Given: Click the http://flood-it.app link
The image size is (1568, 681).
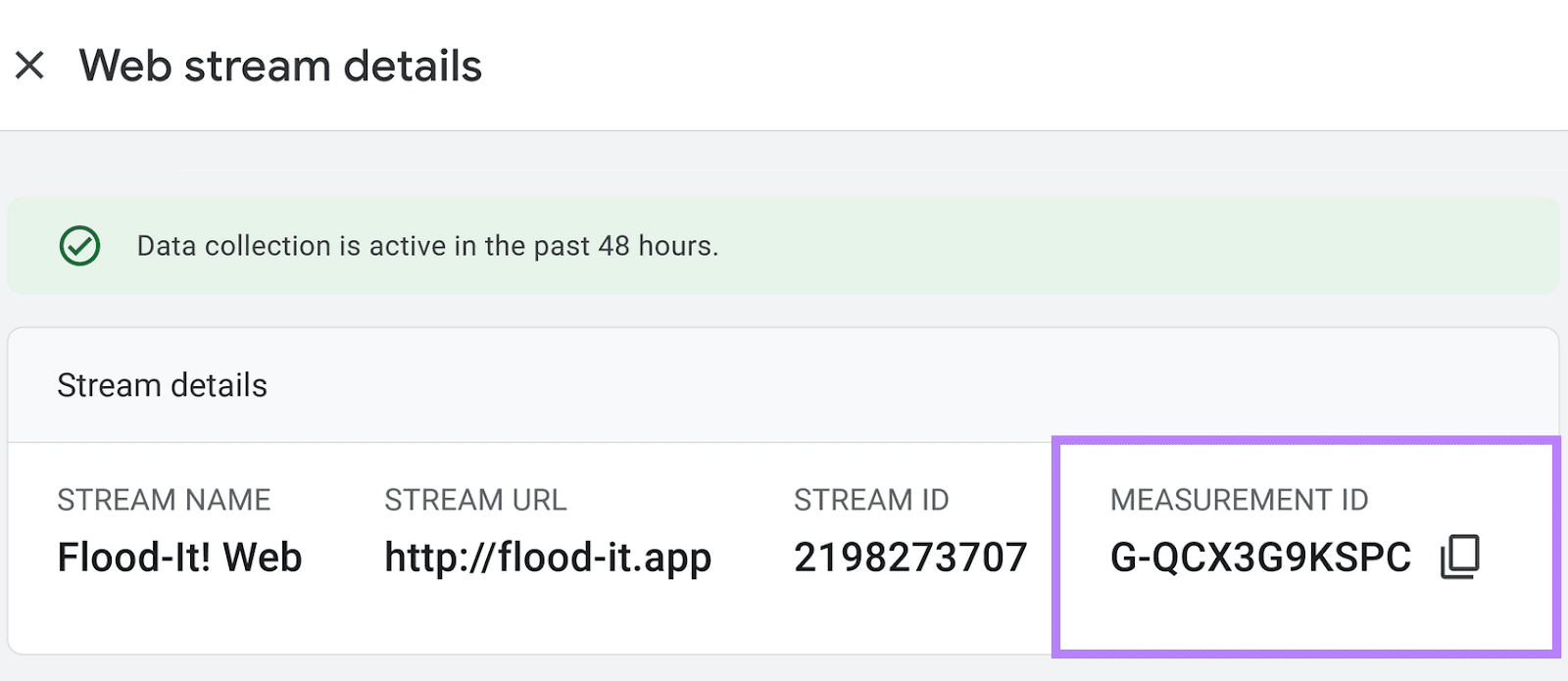Looking at the screenshot, I should (547, 557).
